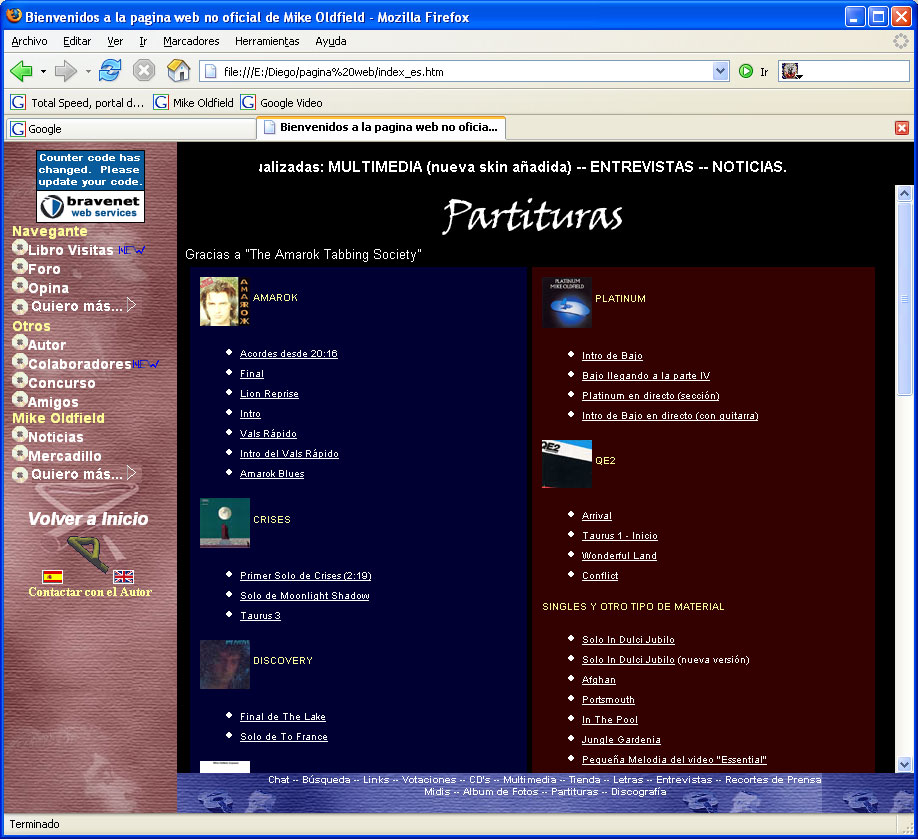Click the Partituras link in footer
The height and width of the screenshot is (839, 918).
[x=574, y=792]
